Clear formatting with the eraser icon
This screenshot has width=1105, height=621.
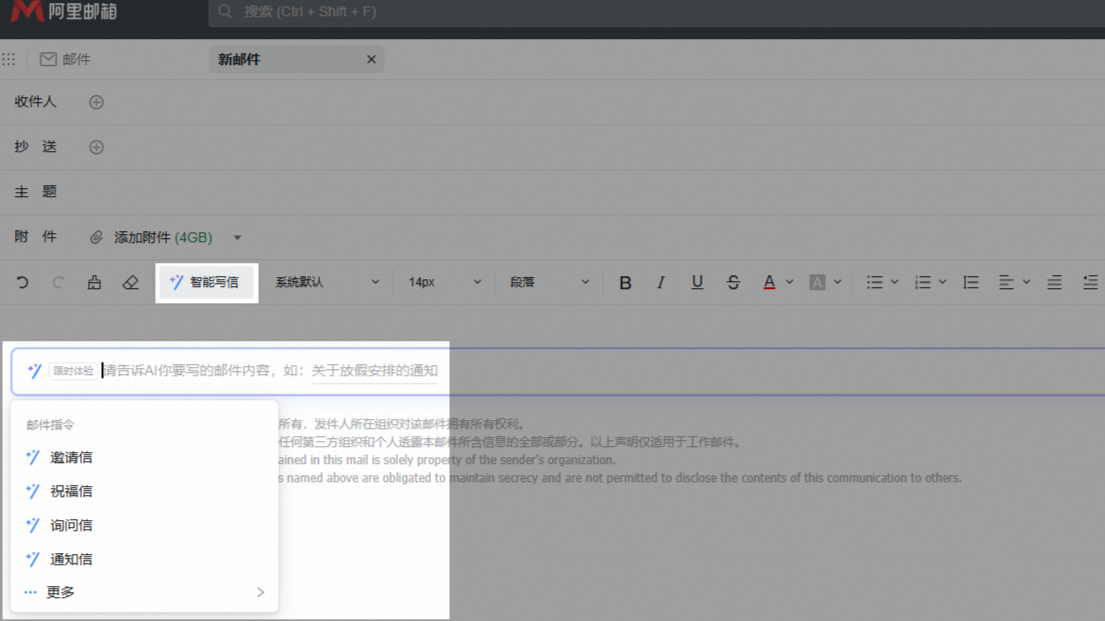click(130, 282)
